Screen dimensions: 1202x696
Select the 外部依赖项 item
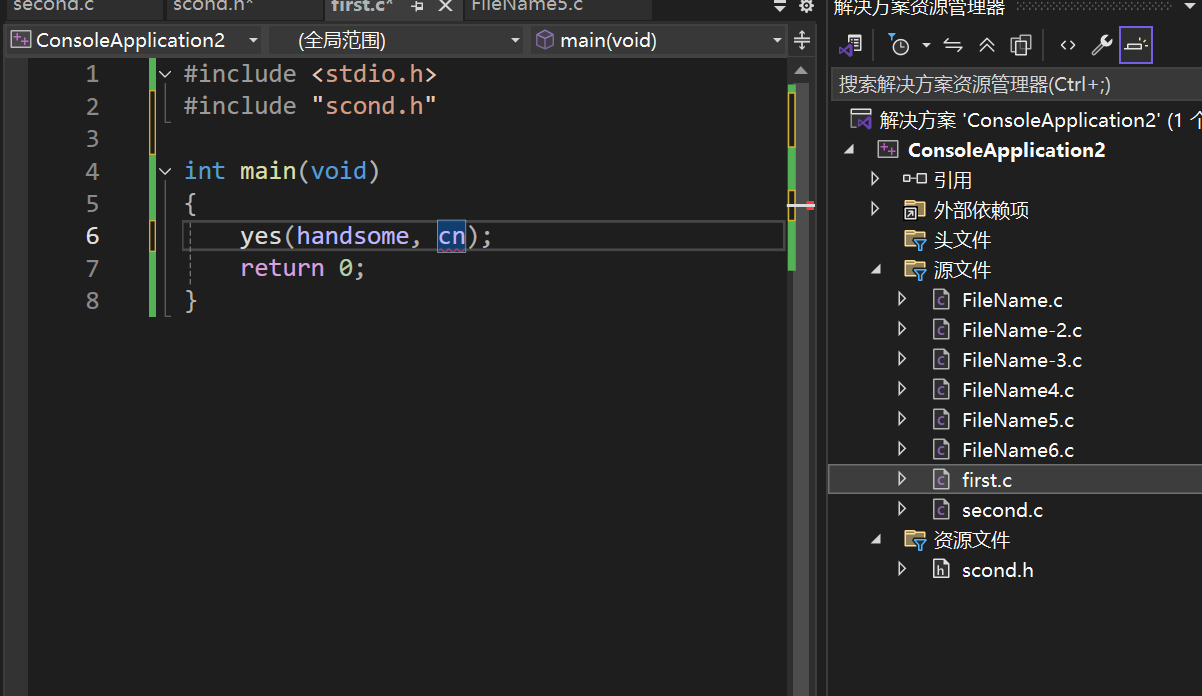click(x=980, y=210)
